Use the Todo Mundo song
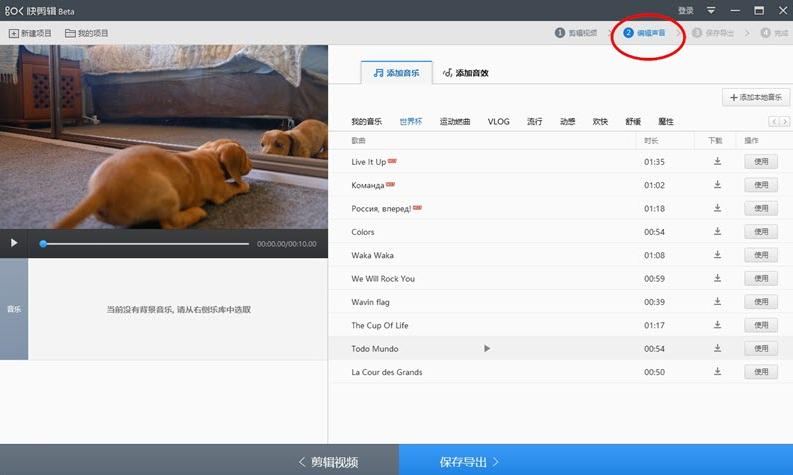Screen dimensions: 793x475 [x=761, y=348]
